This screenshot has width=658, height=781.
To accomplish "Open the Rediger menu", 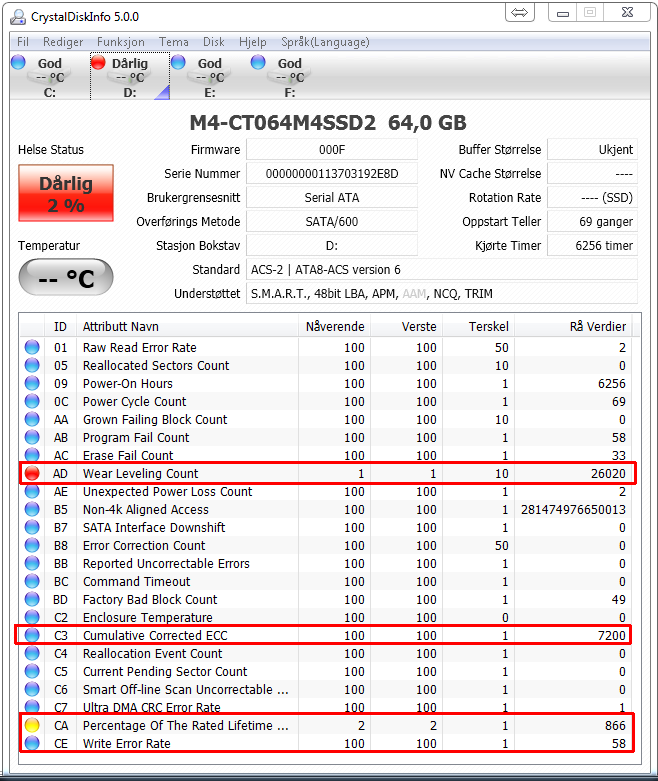I will (x=63, y=42).
